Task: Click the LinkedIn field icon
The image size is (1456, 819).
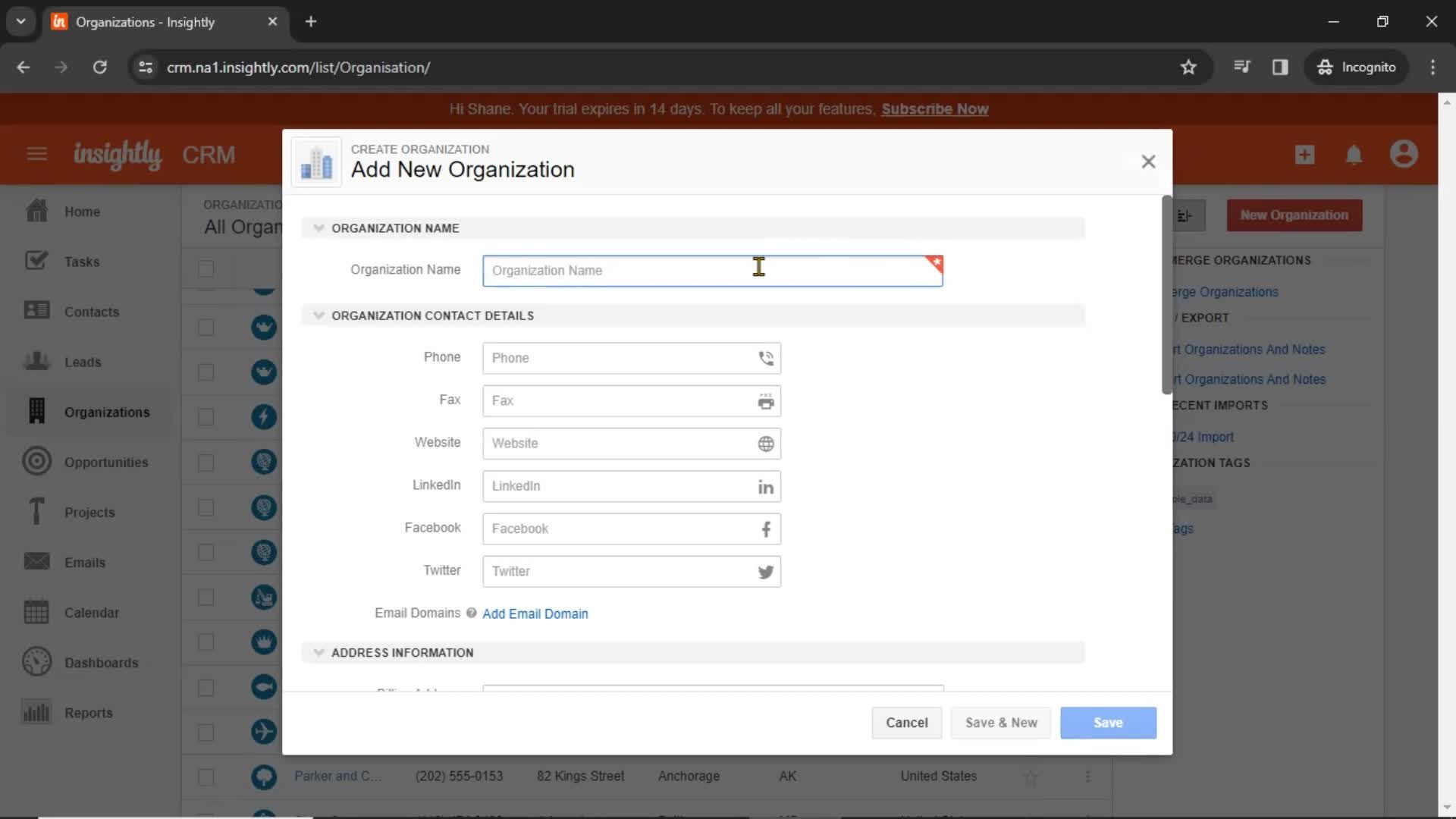Action: 766,487
